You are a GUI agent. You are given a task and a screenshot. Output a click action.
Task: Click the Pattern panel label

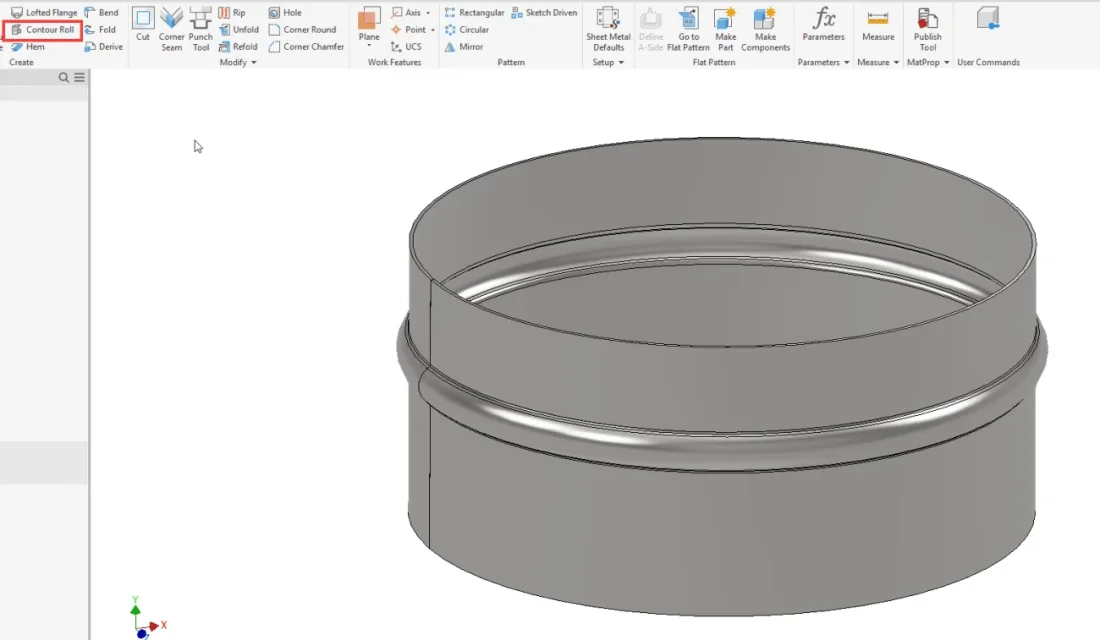(511, 62)
